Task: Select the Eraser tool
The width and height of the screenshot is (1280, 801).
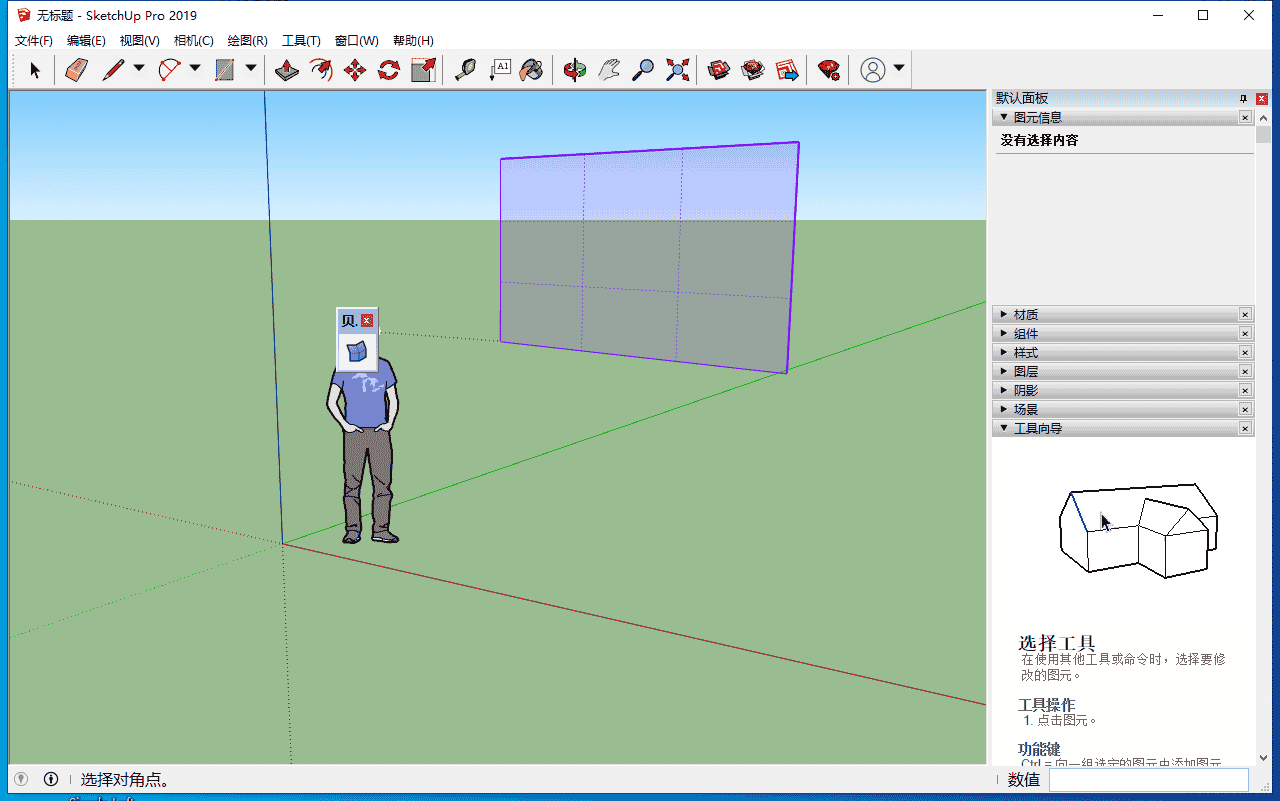Action: 76,70
